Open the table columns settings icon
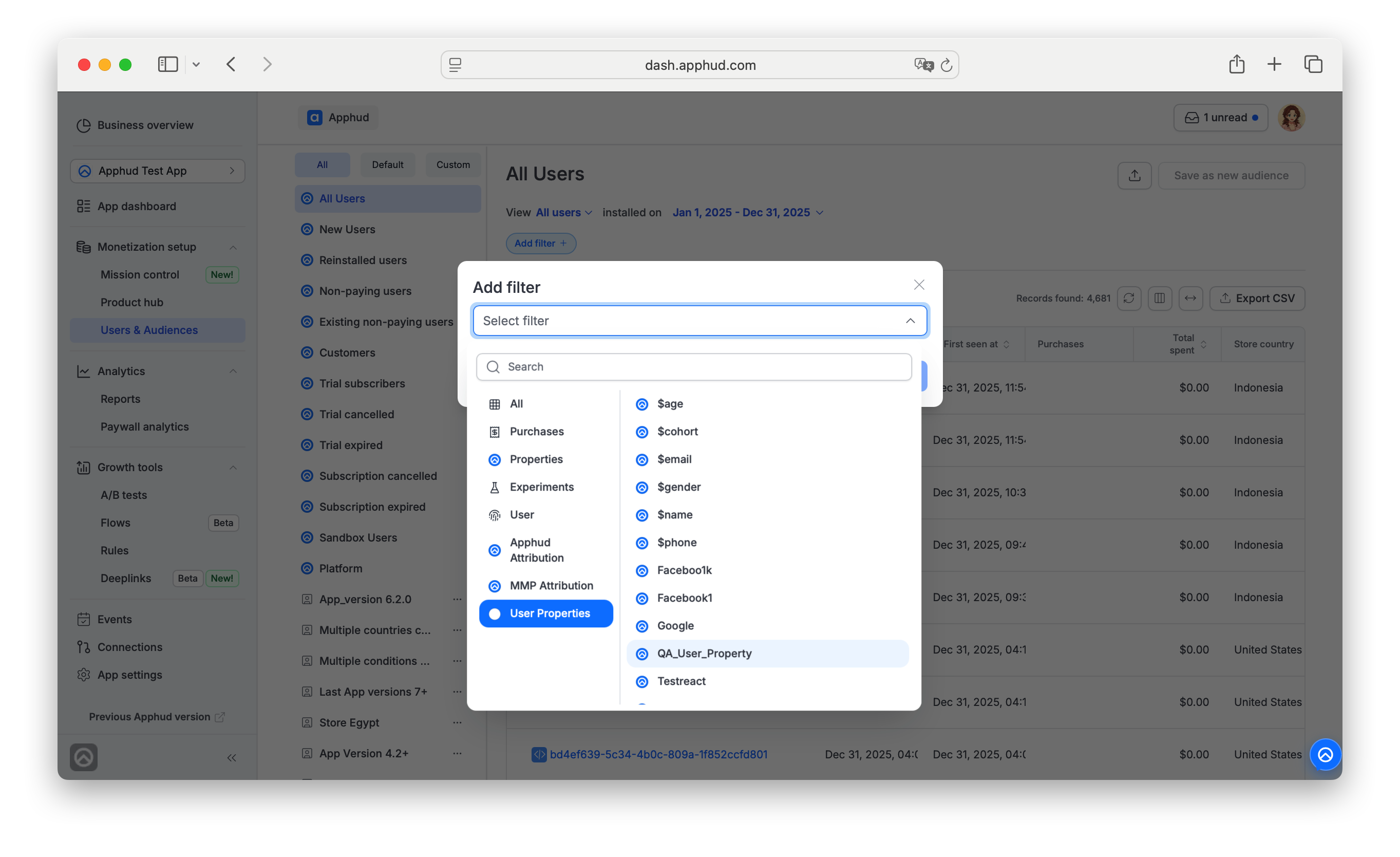 1159,299
